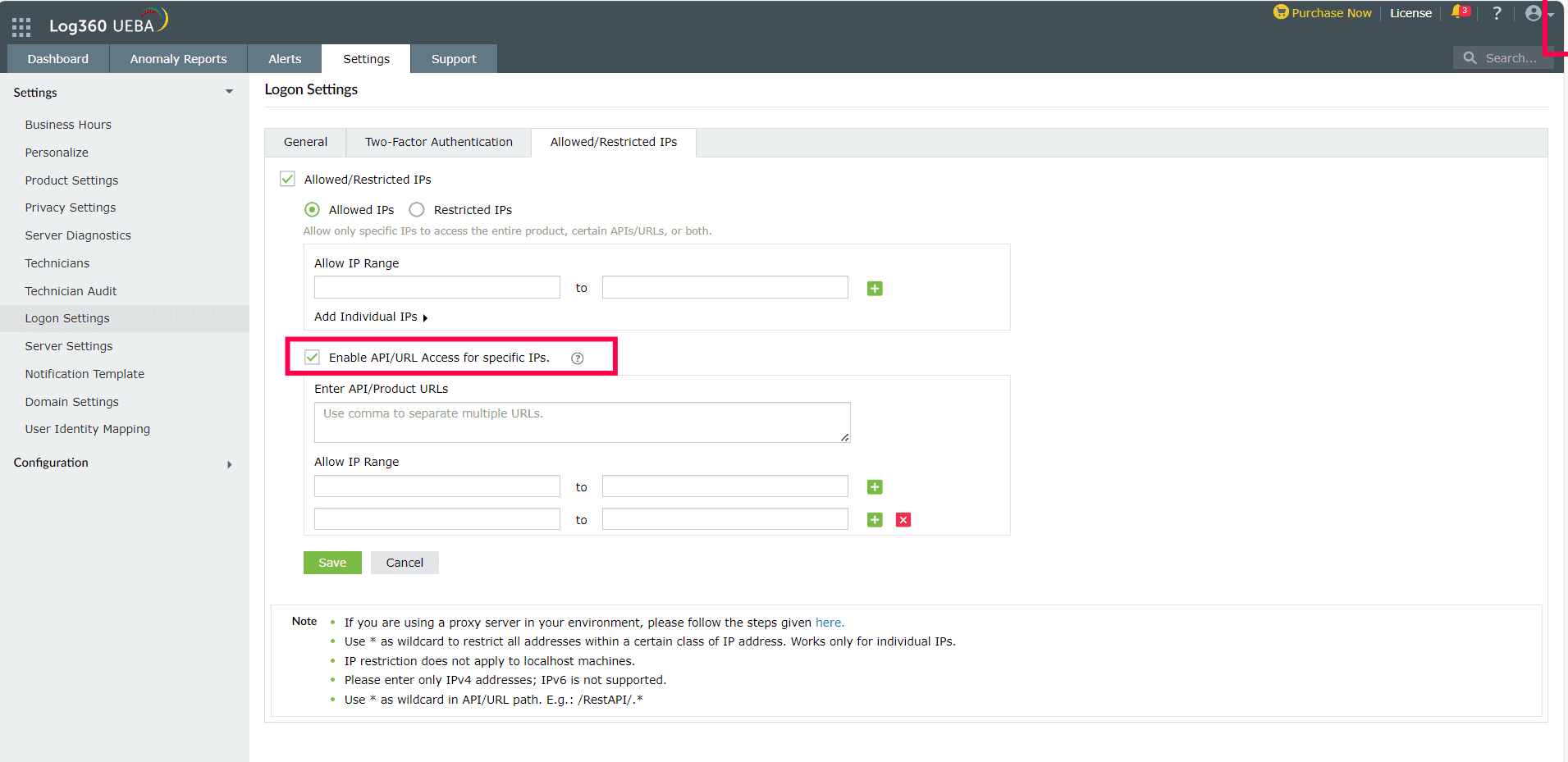Image resolution: width=1568 pixels, height=762 pixels.
Task: Open the apps grid menu
Action: [21, 25]
